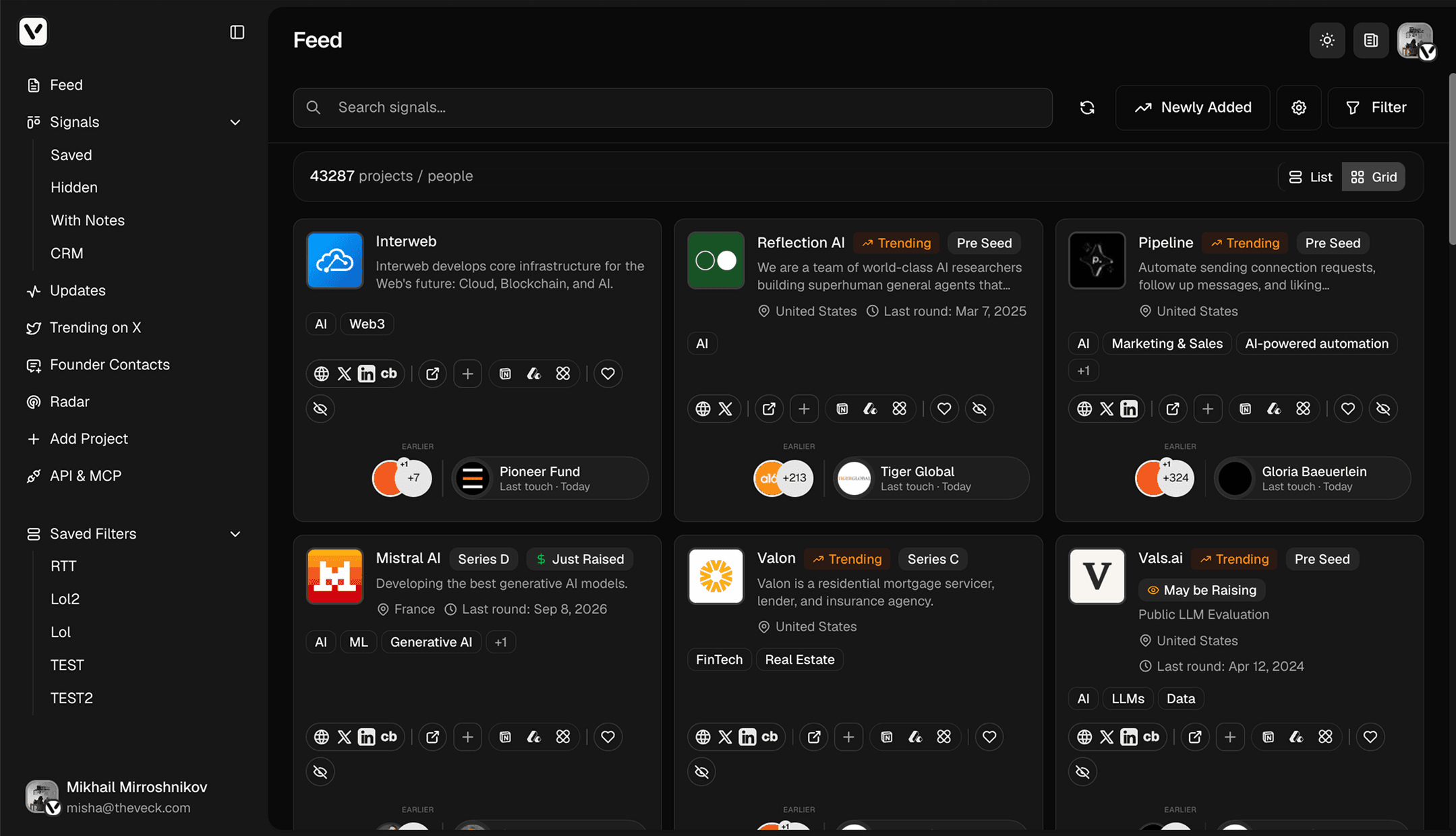Open the feed settings gear icon
Image resolution: width=1456 pixels, height=836 pixels.
pyautogui.click(x=1299, y=108)
